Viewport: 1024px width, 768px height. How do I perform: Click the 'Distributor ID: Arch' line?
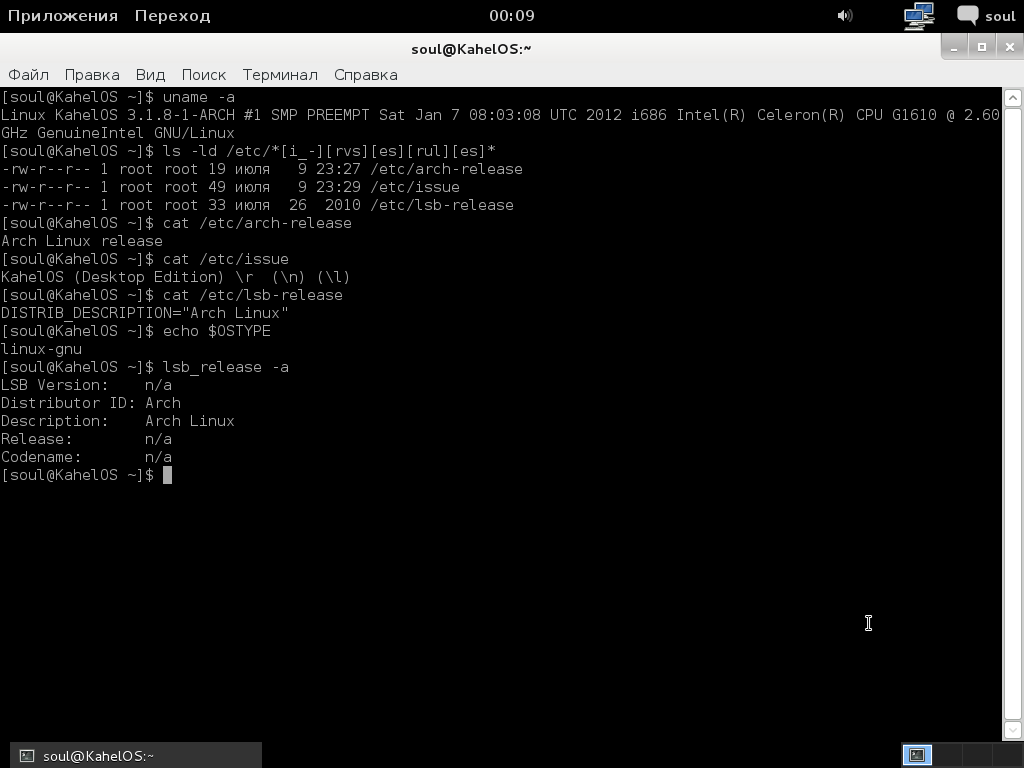91,403
